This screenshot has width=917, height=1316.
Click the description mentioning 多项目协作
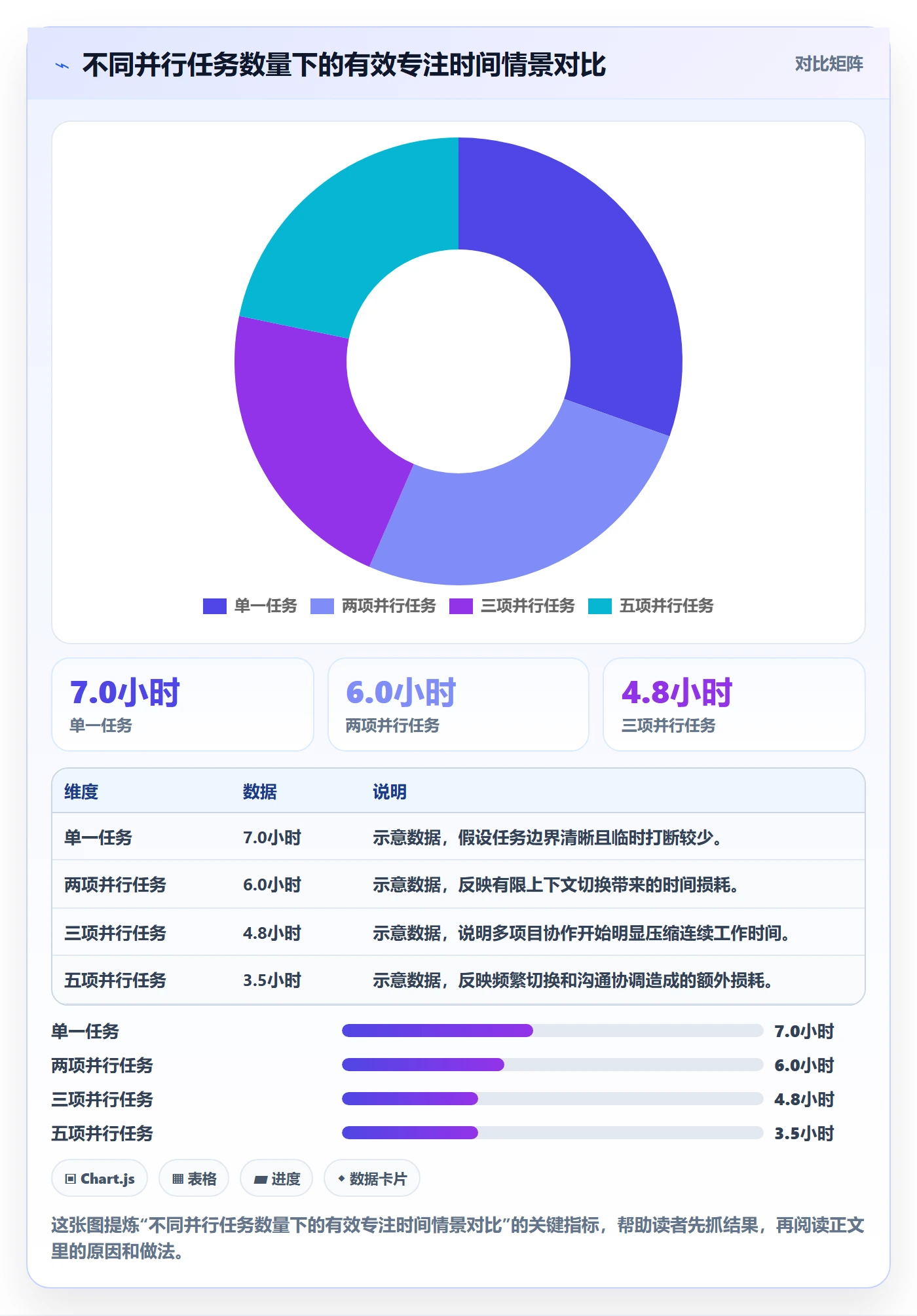[x=582, y=933]
